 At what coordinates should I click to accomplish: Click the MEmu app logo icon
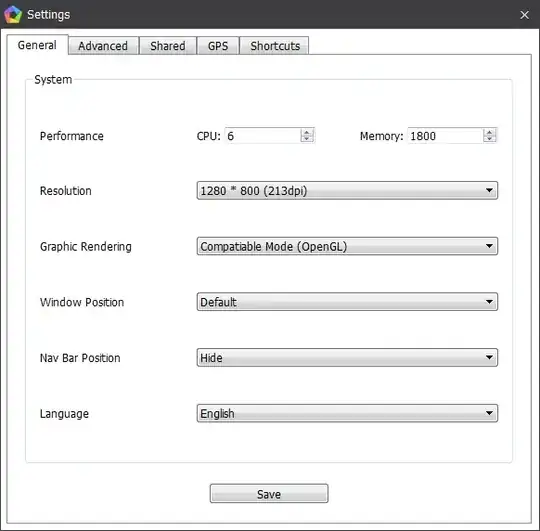coord(13,14)
